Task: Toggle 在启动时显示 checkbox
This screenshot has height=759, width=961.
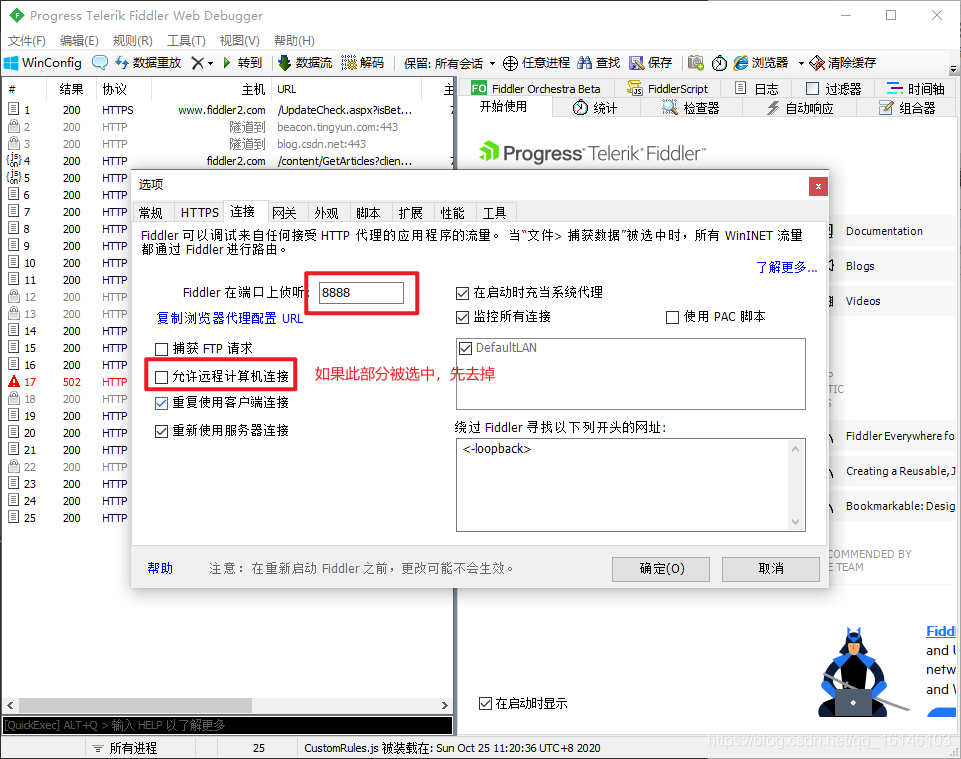Action: (485, 703)
